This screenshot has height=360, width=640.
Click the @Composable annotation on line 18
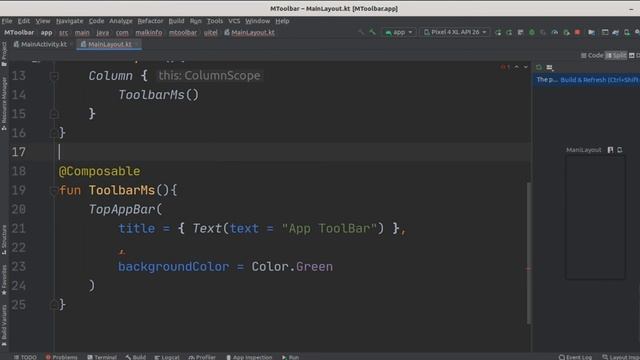[100, 171]
